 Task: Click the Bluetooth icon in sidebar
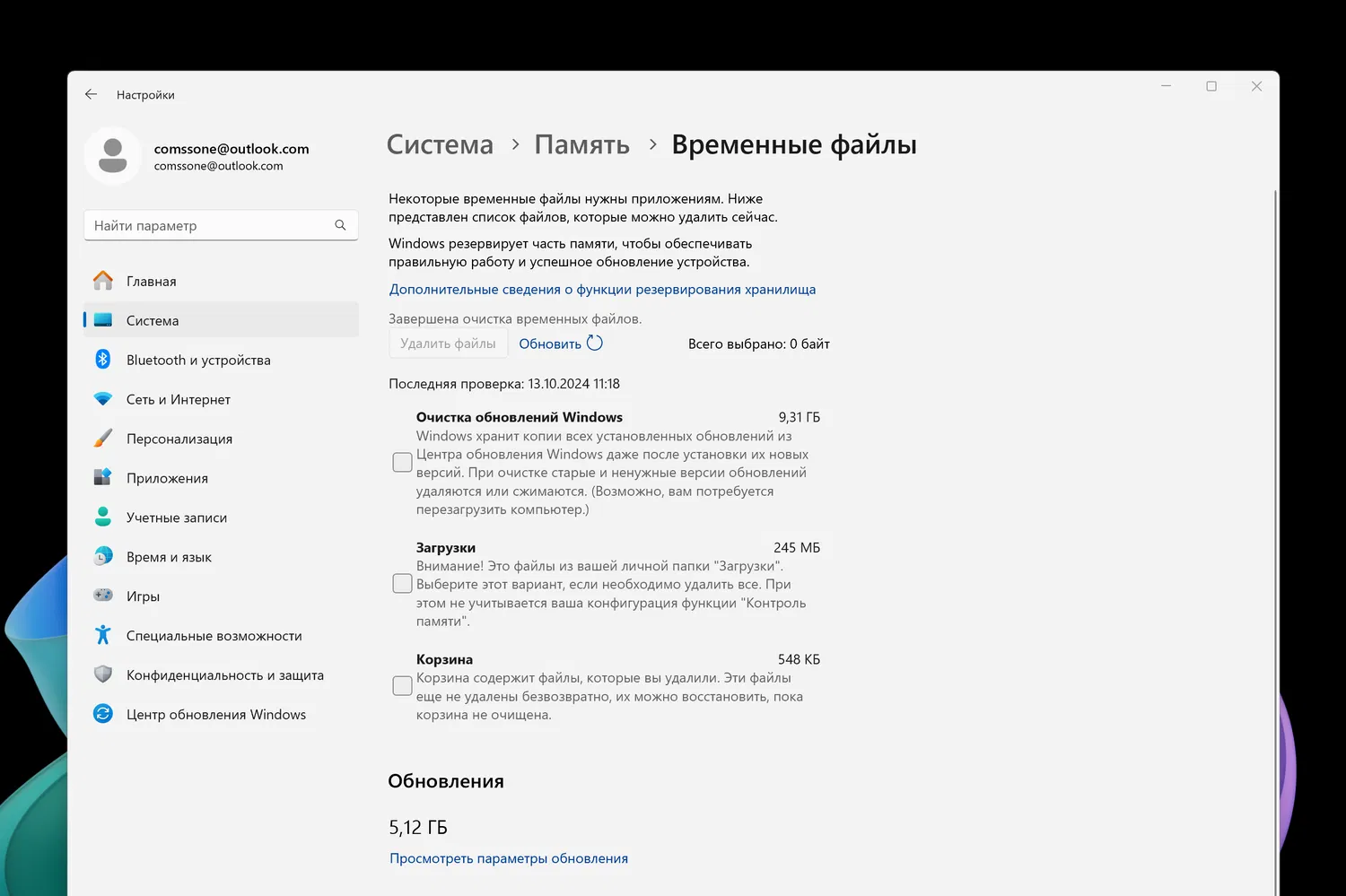click(103, 360)
